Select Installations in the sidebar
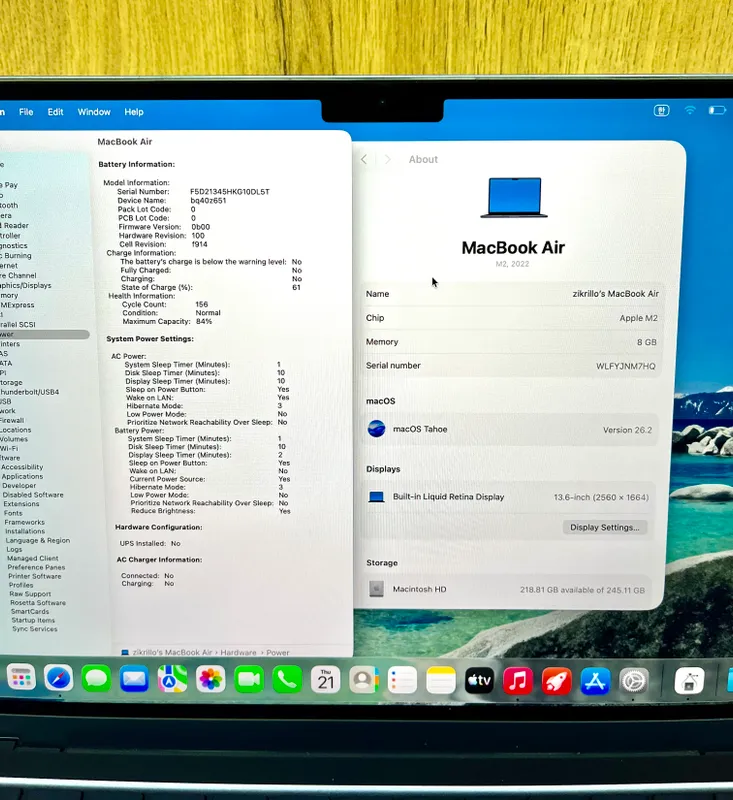The width and height of the screenshot is (733, 800). (x=25, y=531)
